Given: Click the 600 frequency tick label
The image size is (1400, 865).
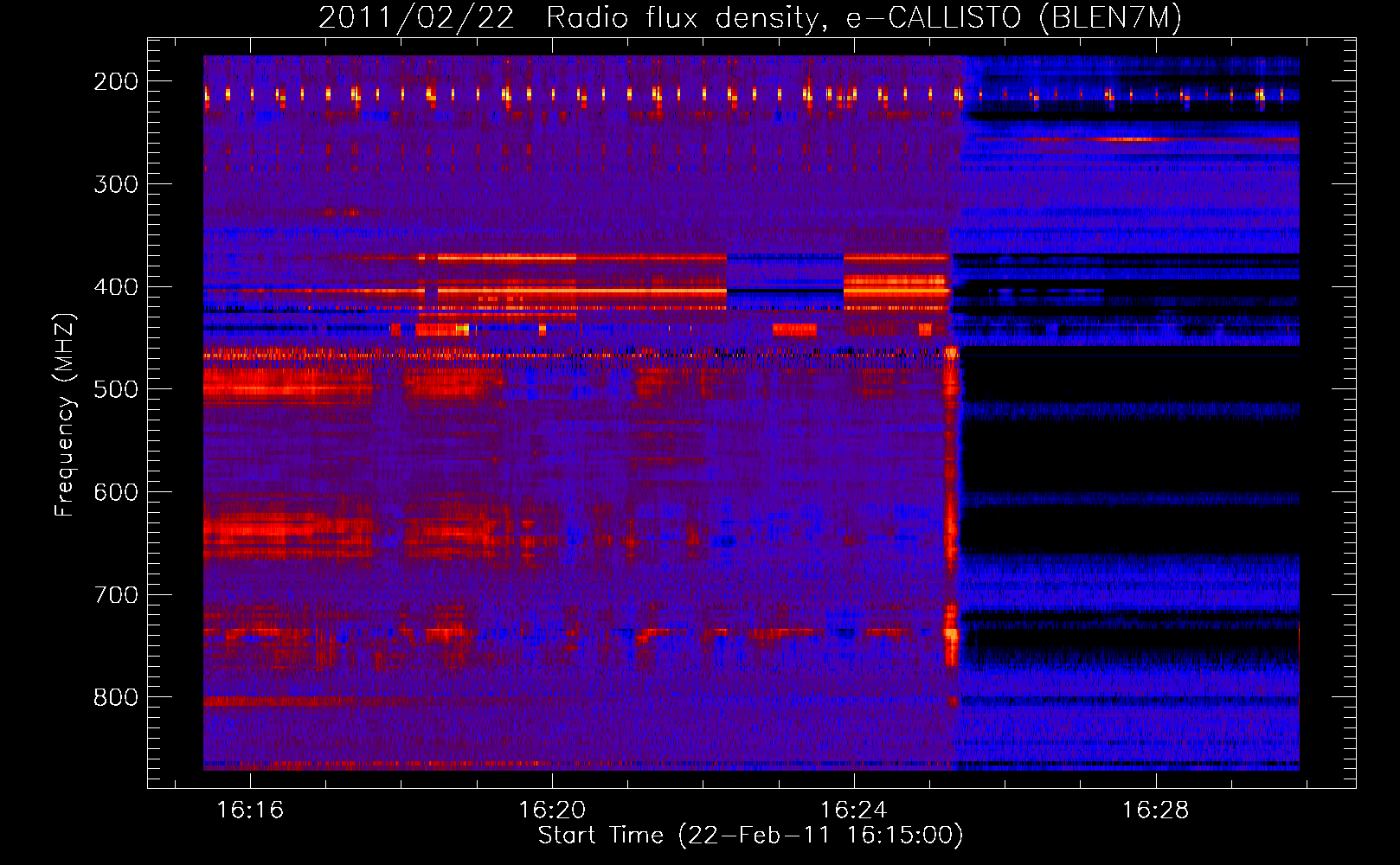Looking at the screenshot, I should pyautogui.click(x=116, y=492).
